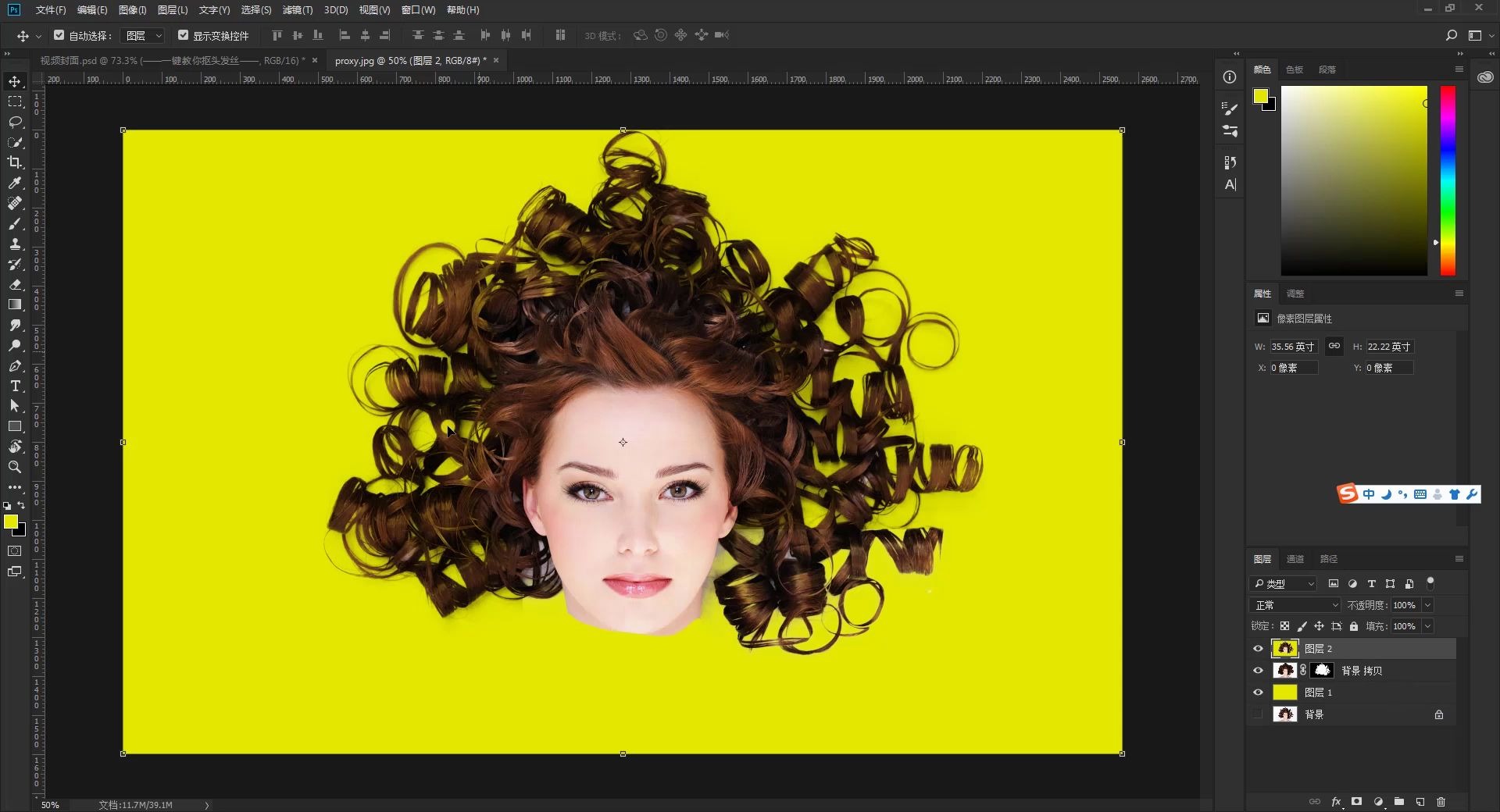The width and height of the screenshot is (1500, 812).
Task: Click the Sogou input method 中 button
Action: click(1368, 494)
